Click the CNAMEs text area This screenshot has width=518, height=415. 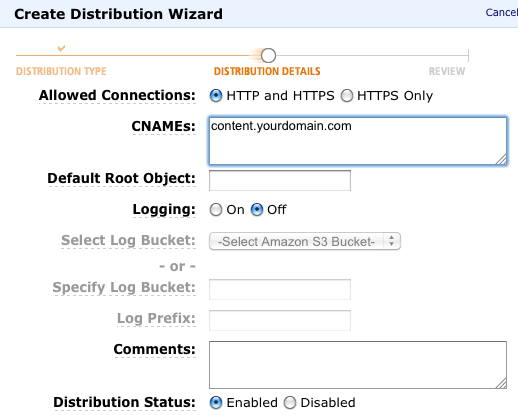click(358, 141)
